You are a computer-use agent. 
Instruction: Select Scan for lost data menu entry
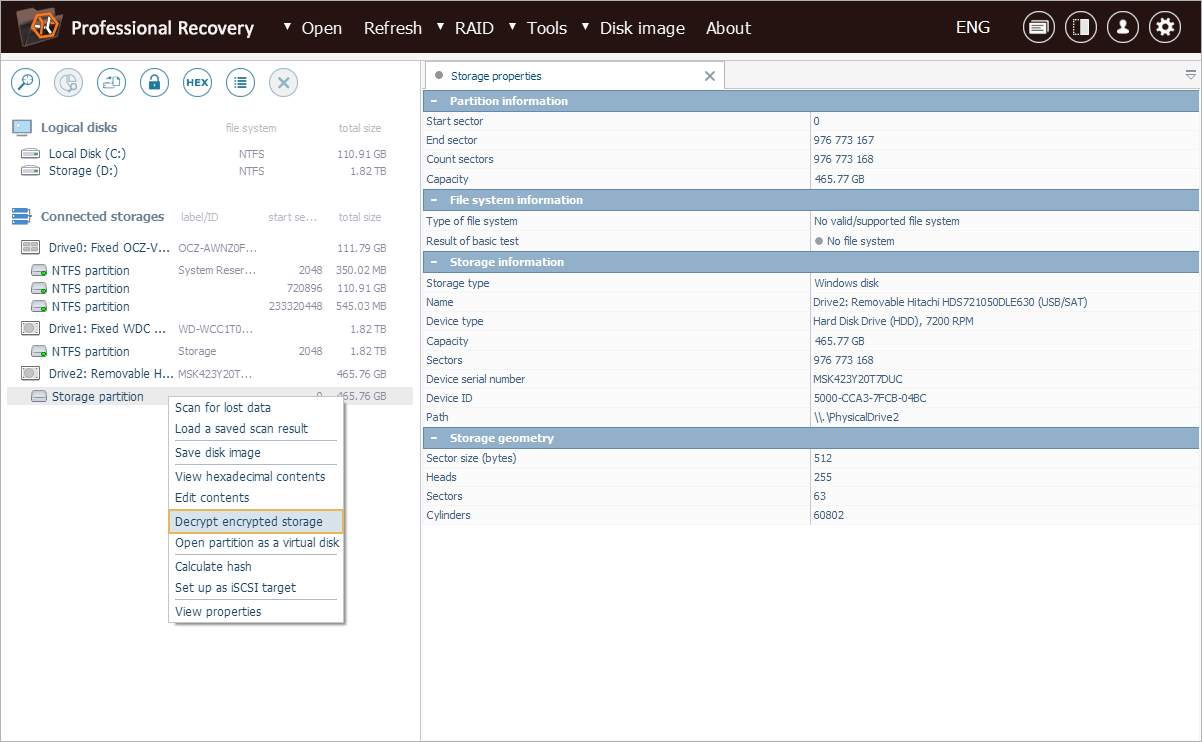pyautogui.click(x=223, y=407)
